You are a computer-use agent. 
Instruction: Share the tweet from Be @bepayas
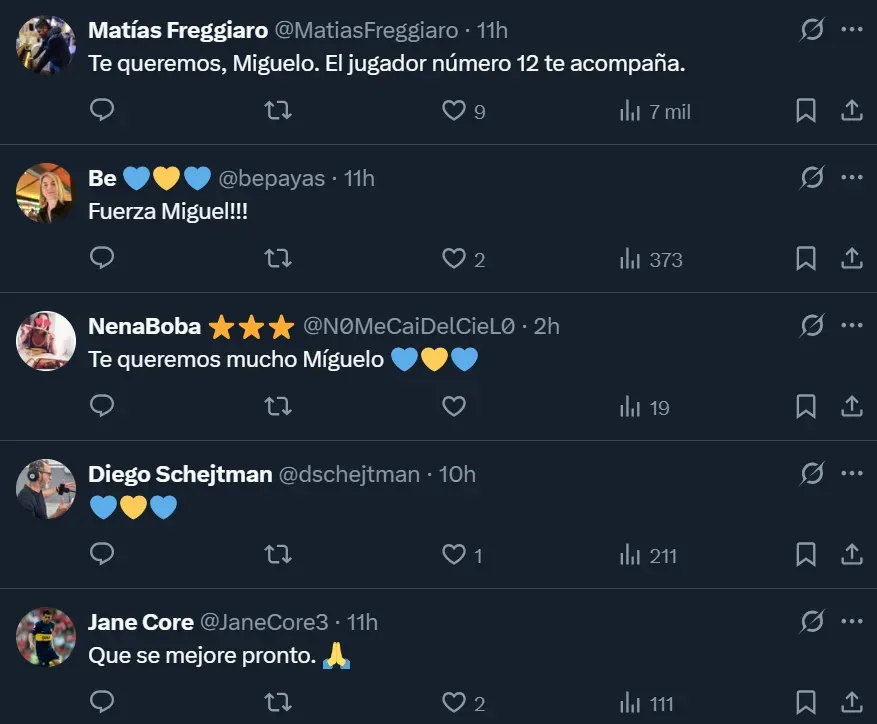click(852, 259)
